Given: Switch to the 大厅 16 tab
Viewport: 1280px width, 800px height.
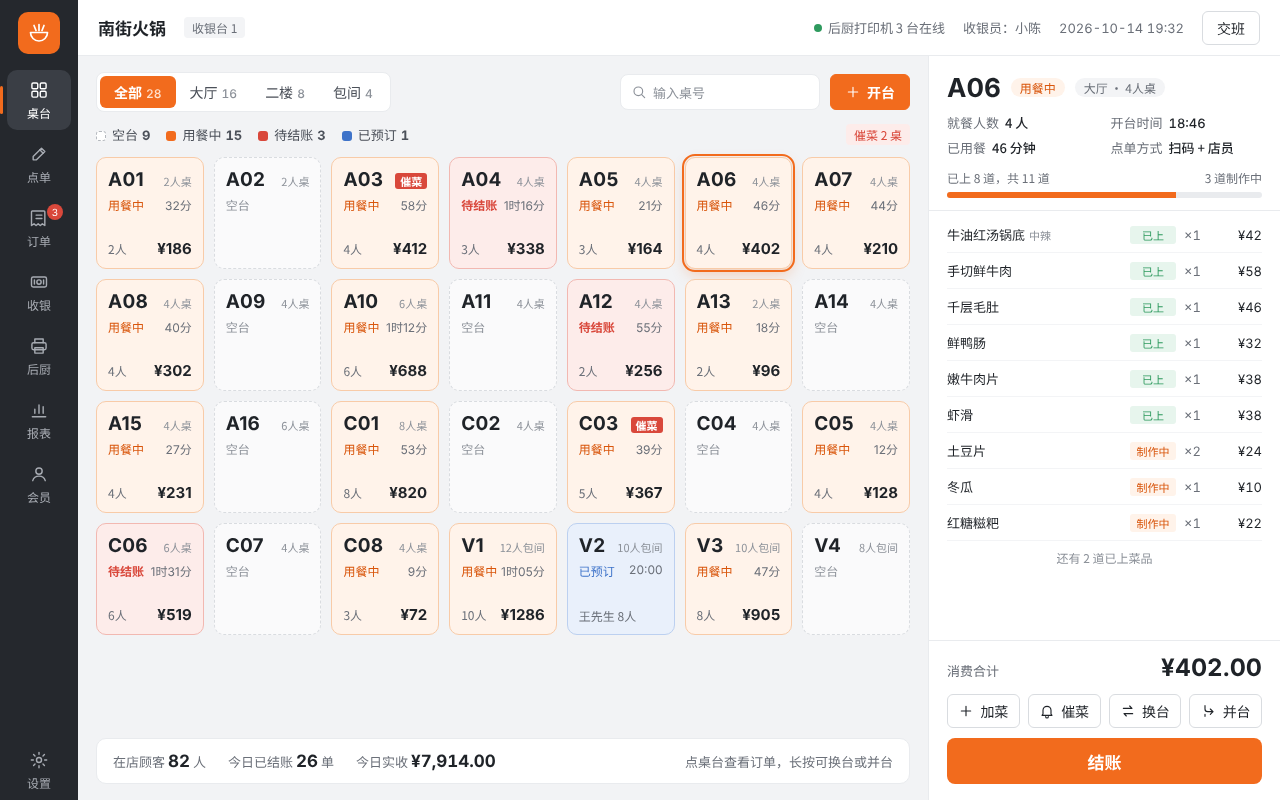Looking at the screenshot, I should click(x=213, y=92).
